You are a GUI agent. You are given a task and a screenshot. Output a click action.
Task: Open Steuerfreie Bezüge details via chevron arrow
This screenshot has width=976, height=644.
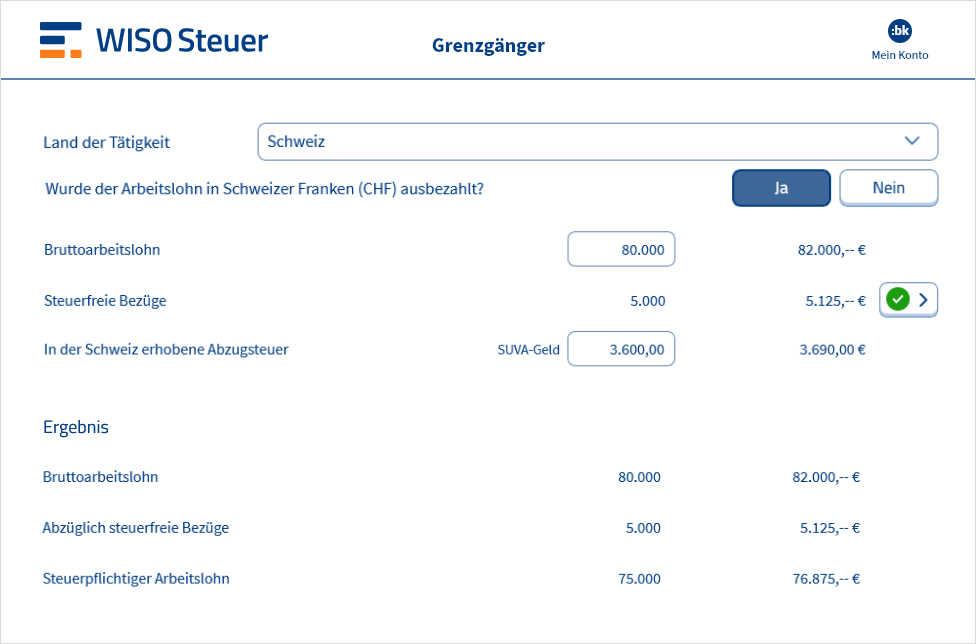(x=923, y=299)
